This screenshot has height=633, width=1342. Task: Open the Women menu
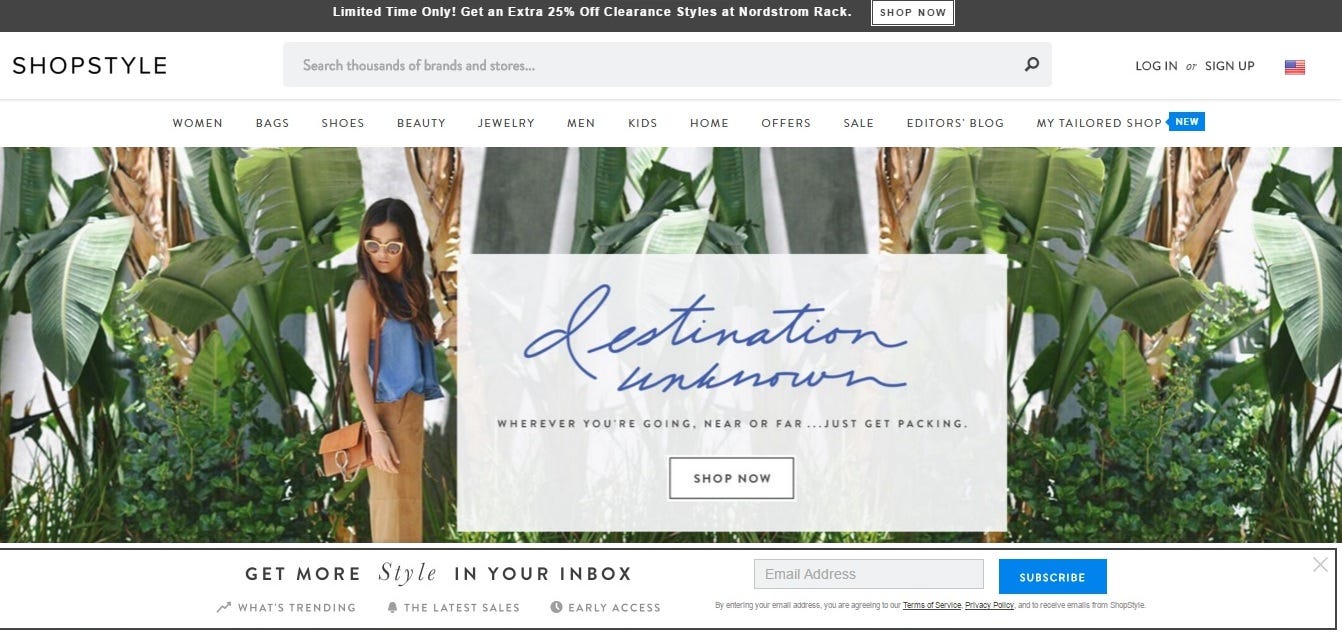coord(198,123)
